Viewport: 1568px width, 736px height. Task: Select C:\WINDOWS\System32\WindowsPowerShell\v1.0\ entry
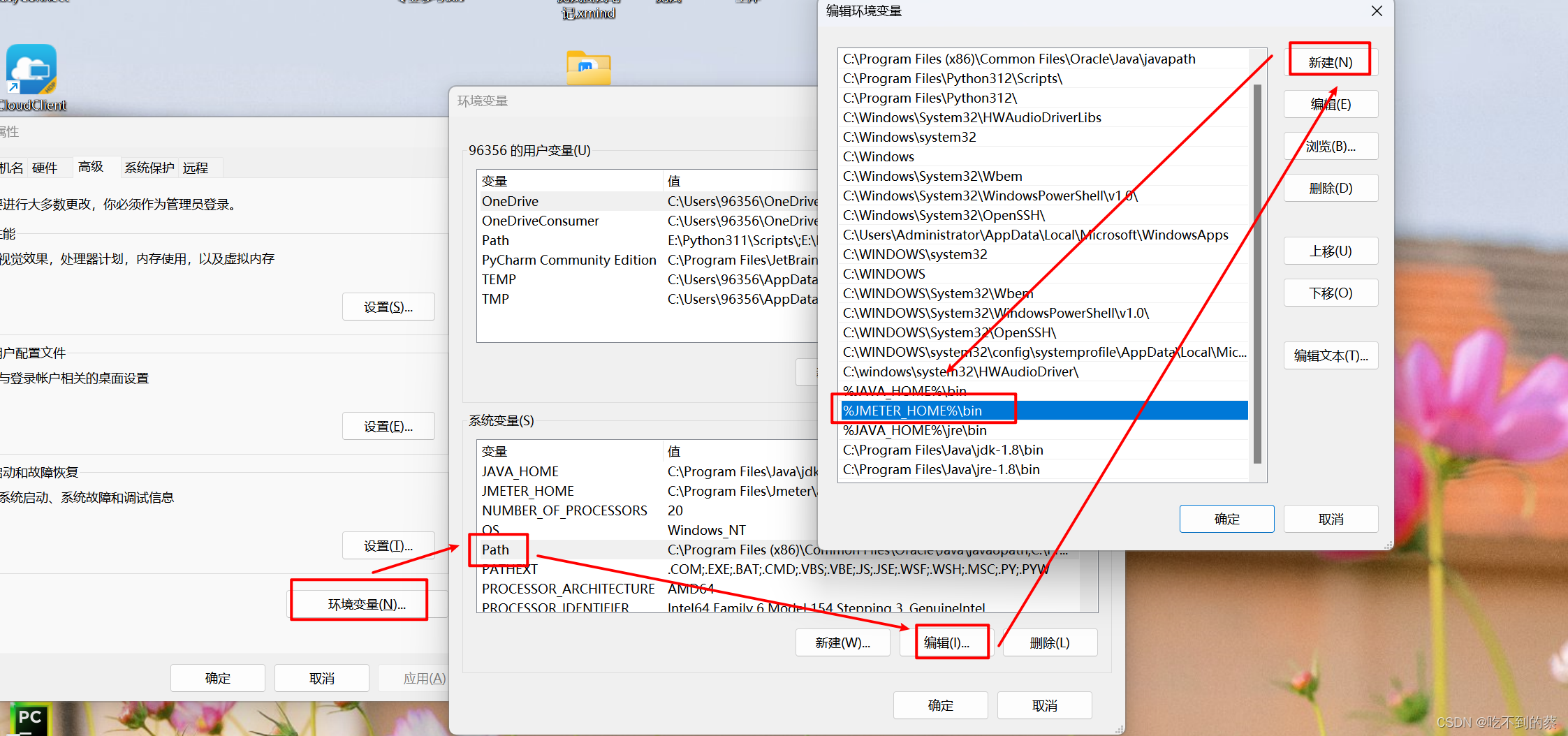1045,313
